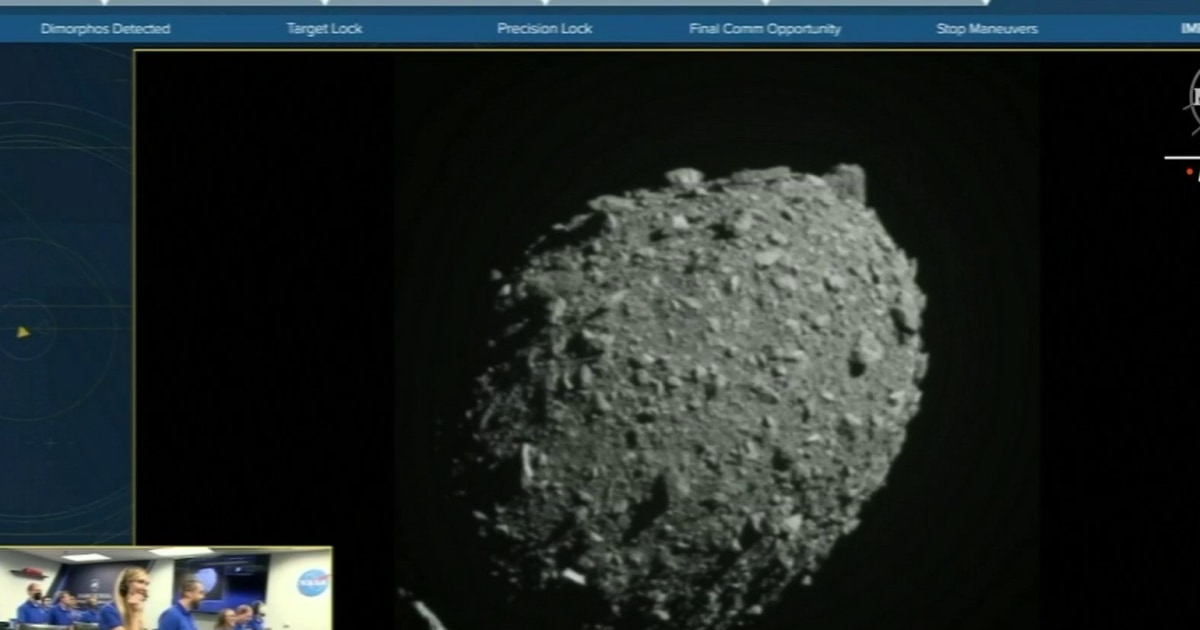Select the Precision Lock tab

click(544, 29)
